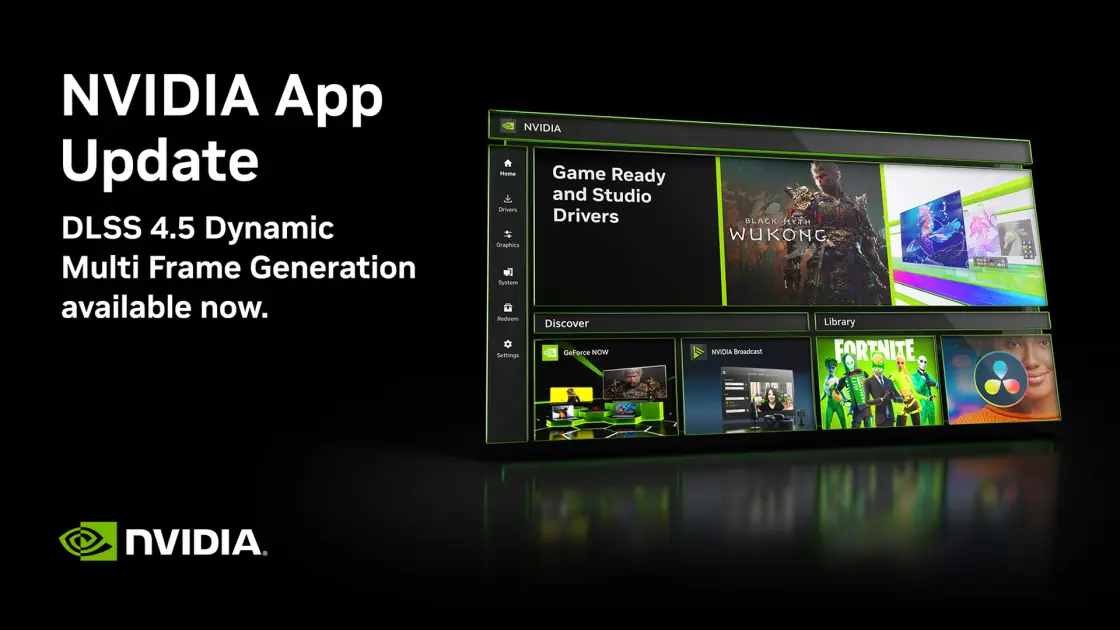Click the NVIDIA Broadcast logo badge
Image resolution: width=1120 pixels, height=630 pixels.
[698, 351]
